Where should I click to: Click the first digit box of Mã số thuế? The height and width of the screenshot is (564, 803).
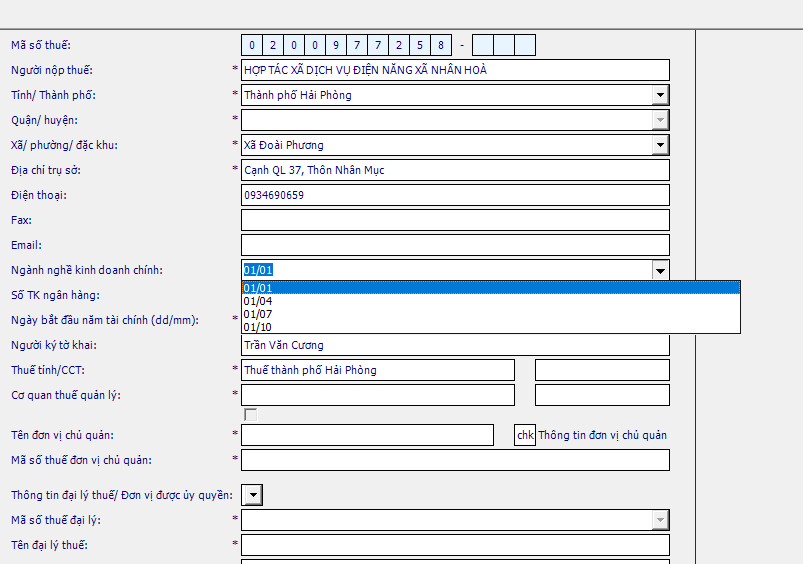(x=252, y=45)
